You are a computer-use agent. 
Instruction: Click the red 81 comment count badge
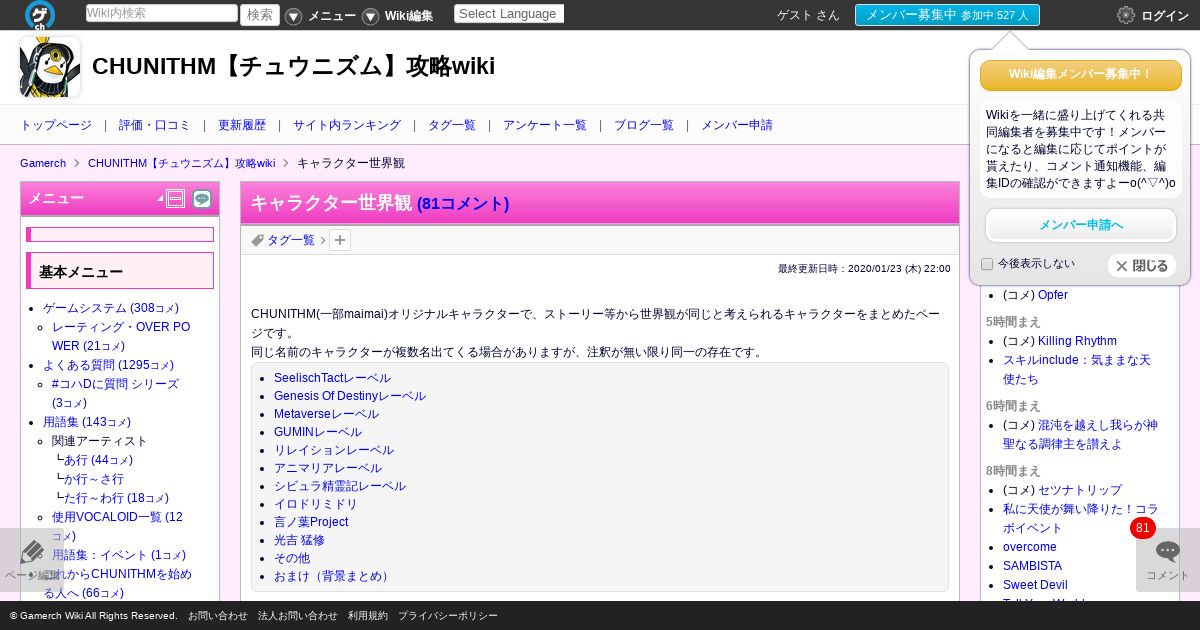pyautogui.click(x=1143, y=528)
